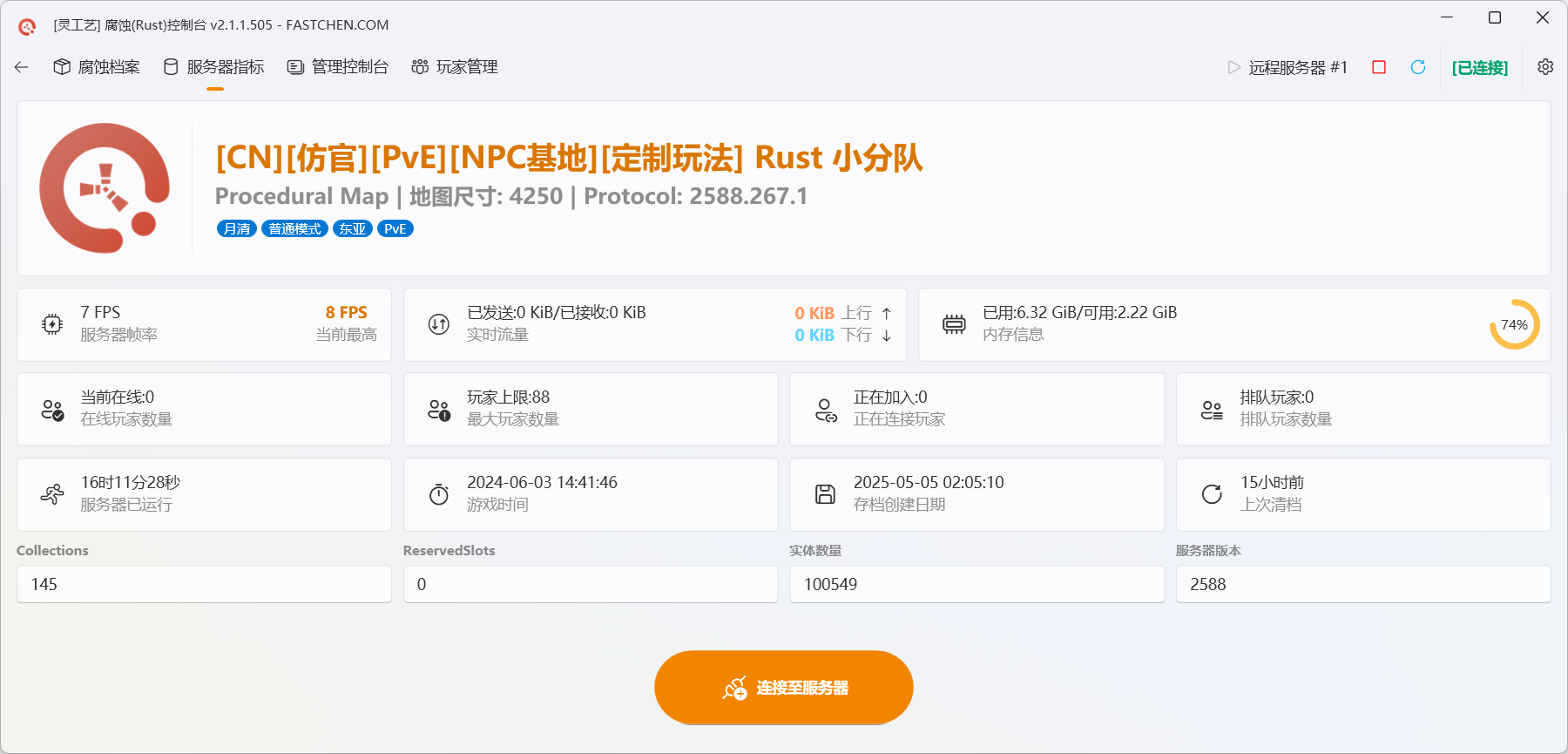Click the game time stopwatch icon
This screenshot has width=1568, height=754.
coord(439,494)
